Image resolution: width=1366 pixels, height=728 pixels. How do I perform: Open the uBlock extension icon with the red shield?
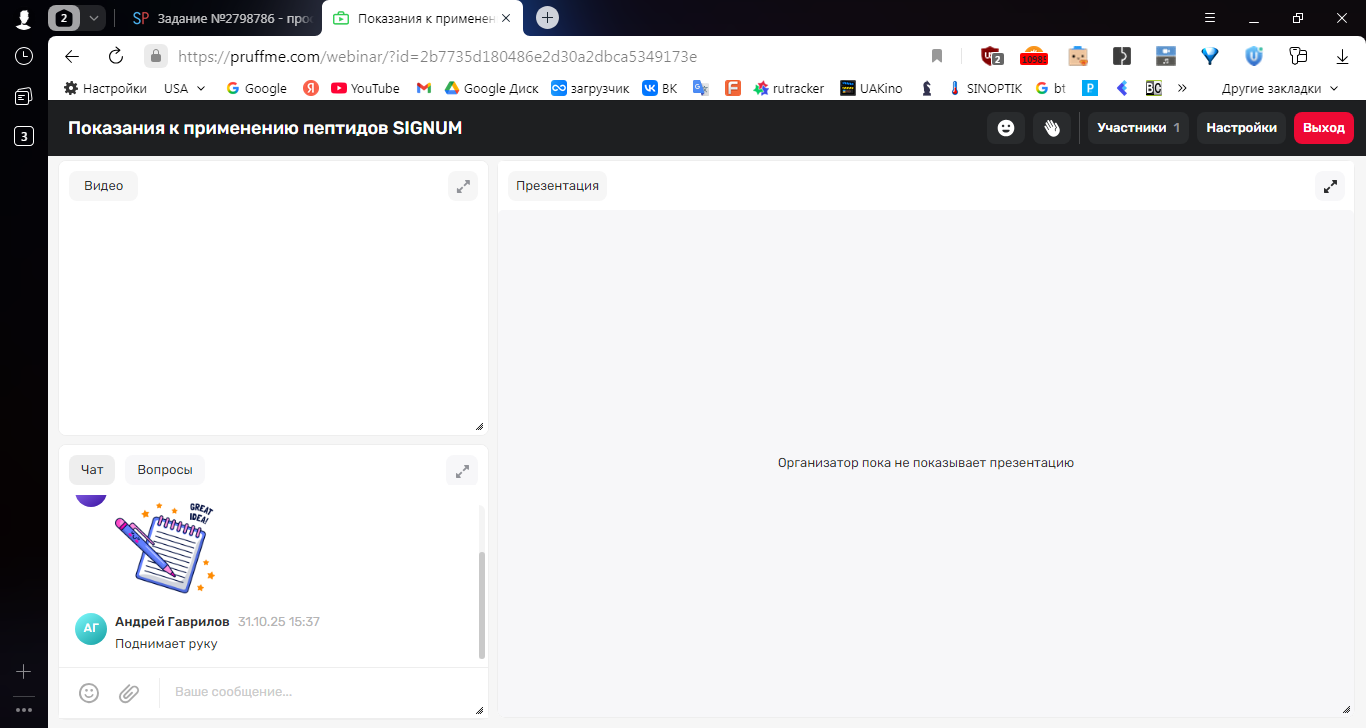coord(991,56)
